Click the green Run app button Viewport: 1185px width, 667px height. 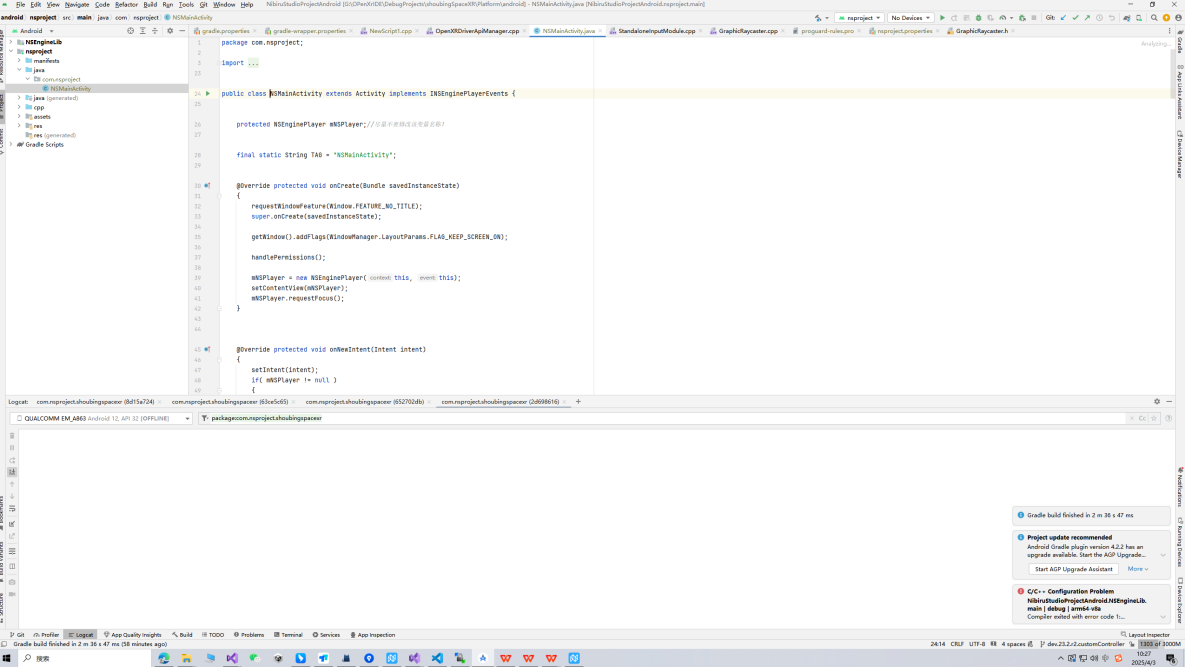coord(942,18)
